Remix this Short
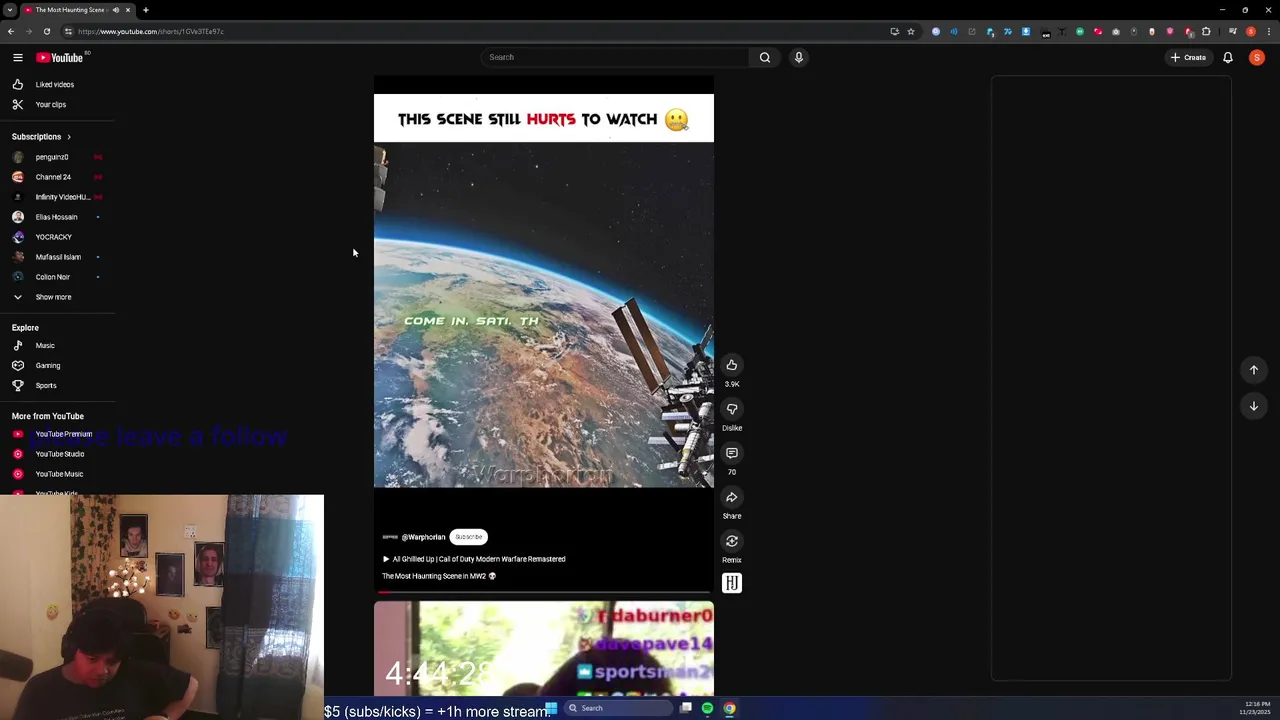1280x720 pixels. 732,541
